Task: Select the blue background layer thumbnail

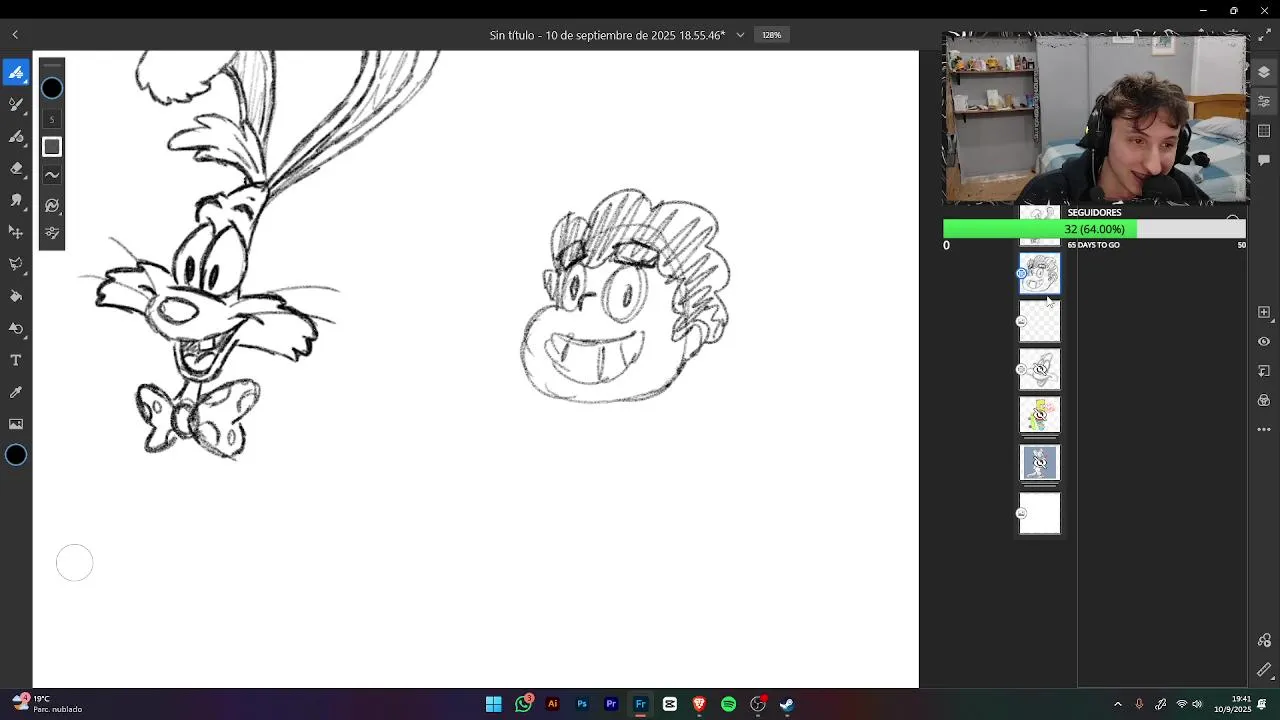Action: 1040,462
